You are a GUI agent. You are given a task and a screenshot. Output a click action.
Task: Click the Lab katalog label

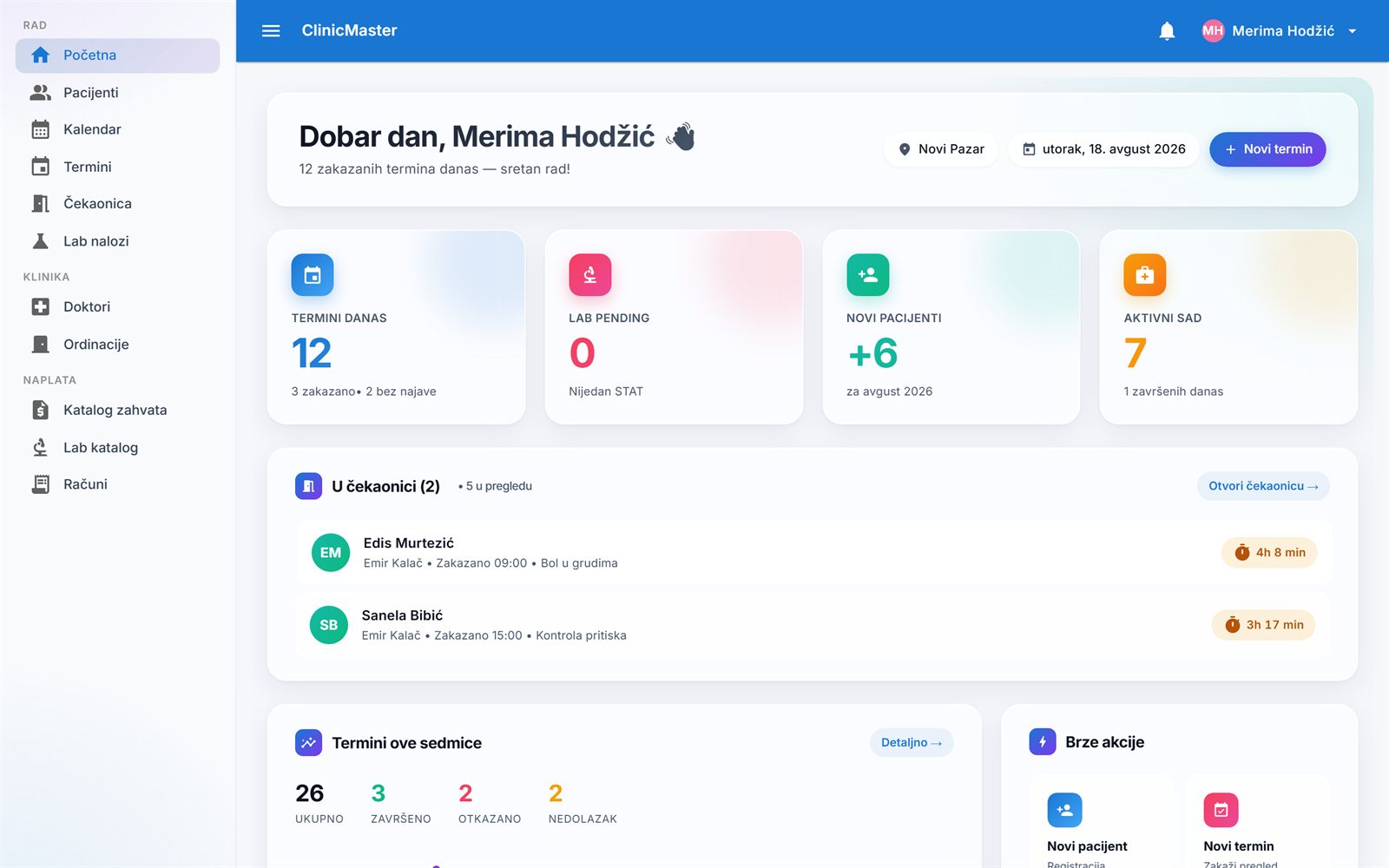[x=101, y=448]
